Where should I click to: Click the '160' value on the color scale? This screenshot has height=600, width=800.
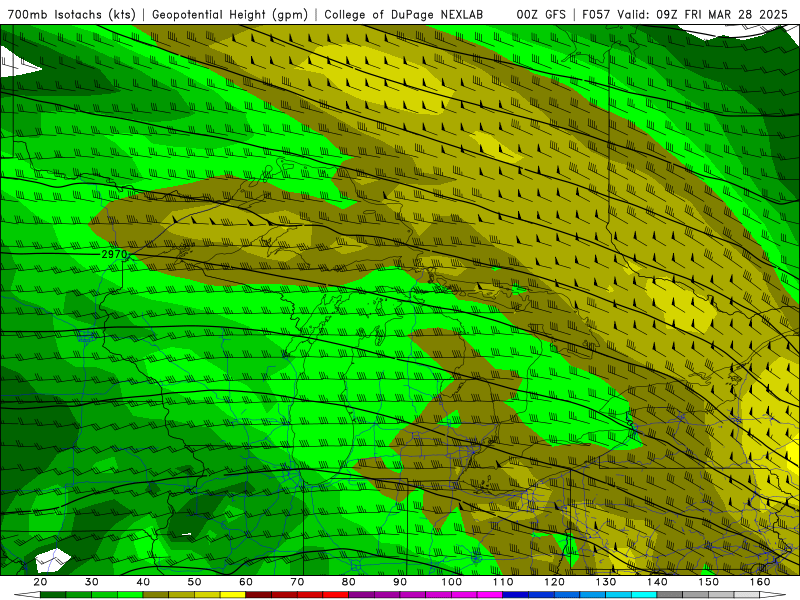tap(760, 582)
